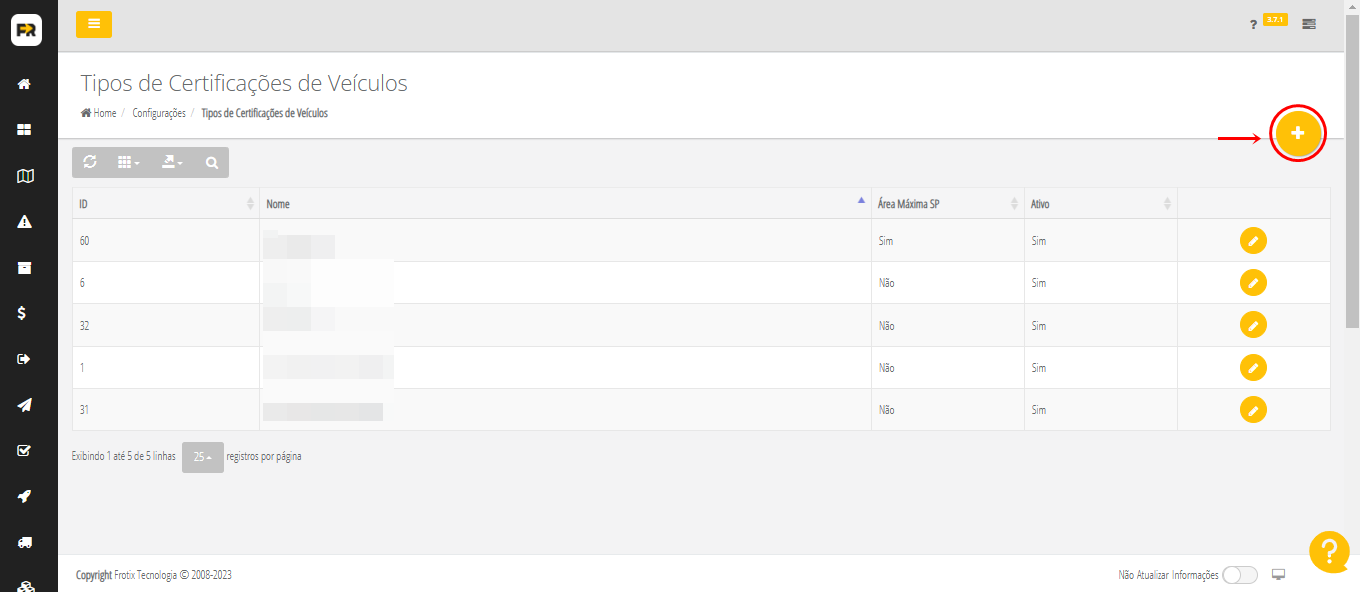Click the yellow plus add button

[1297, 133]
